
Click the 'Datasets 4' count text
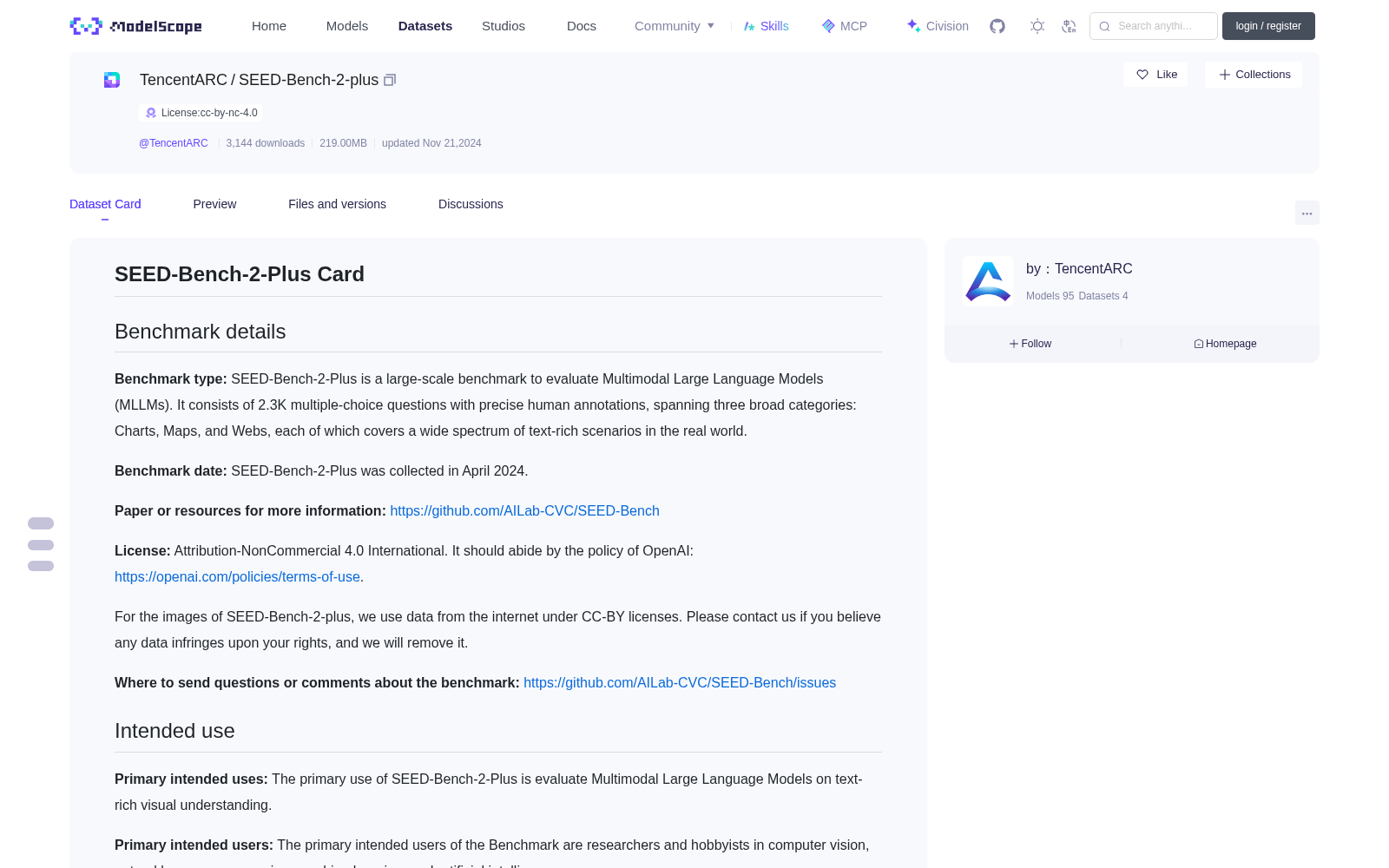[1103, 296]
